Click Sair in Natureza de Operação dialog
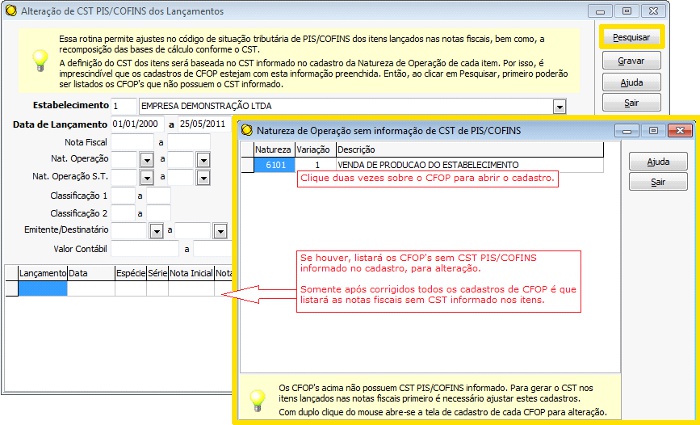Viewport: 700px width, 425px height. (658, 182)
